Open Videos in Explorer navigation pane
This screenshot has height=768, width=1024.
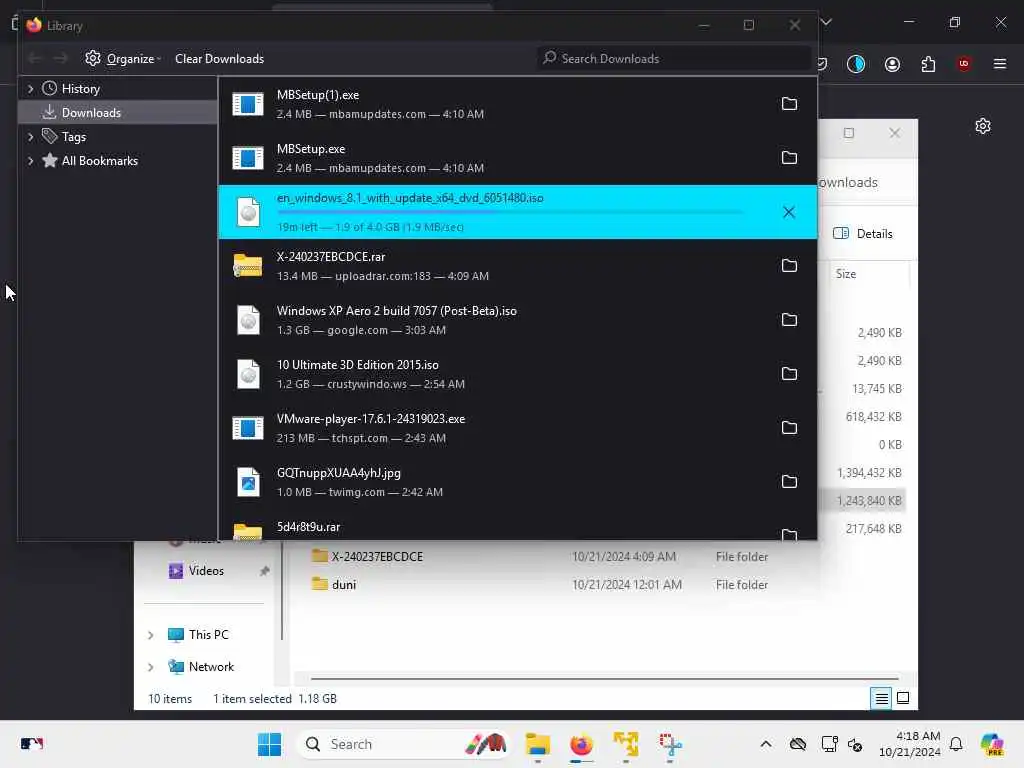pyautogui.click(x=206, y=571)
